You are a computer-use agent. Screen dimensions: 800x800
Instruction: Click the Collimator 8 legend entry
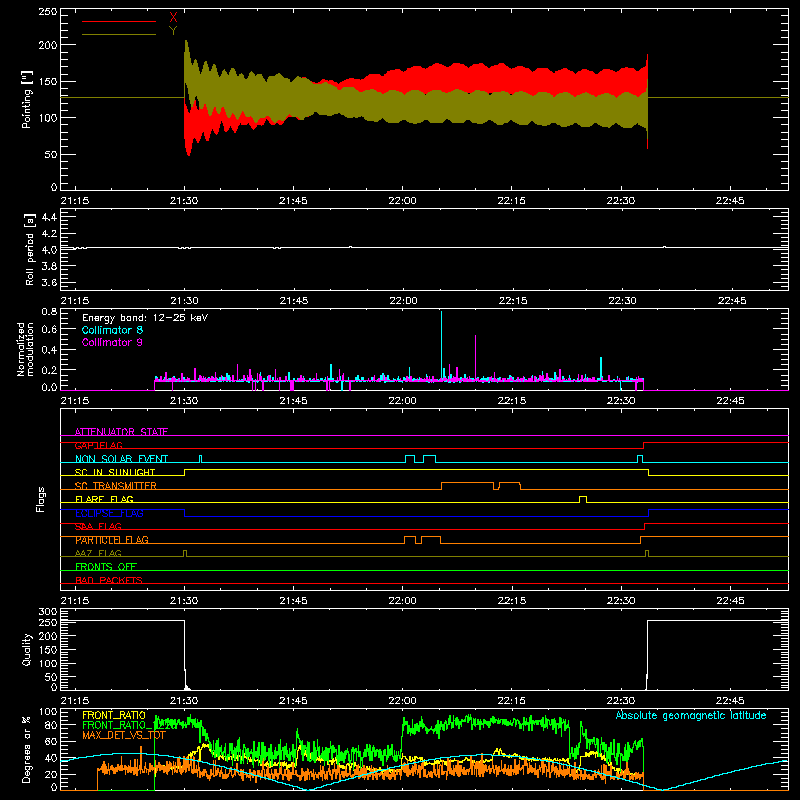coord(112,330)
